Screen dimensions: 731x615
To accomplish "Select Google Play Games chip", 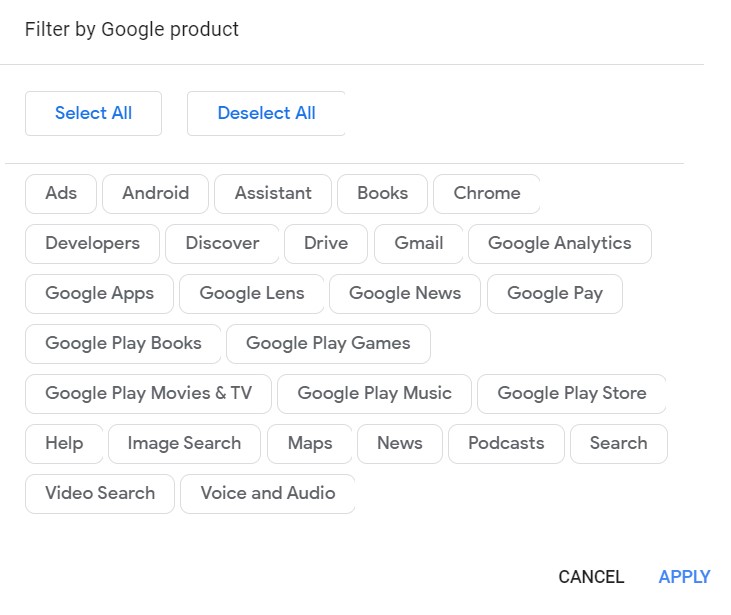I will 328,344.
